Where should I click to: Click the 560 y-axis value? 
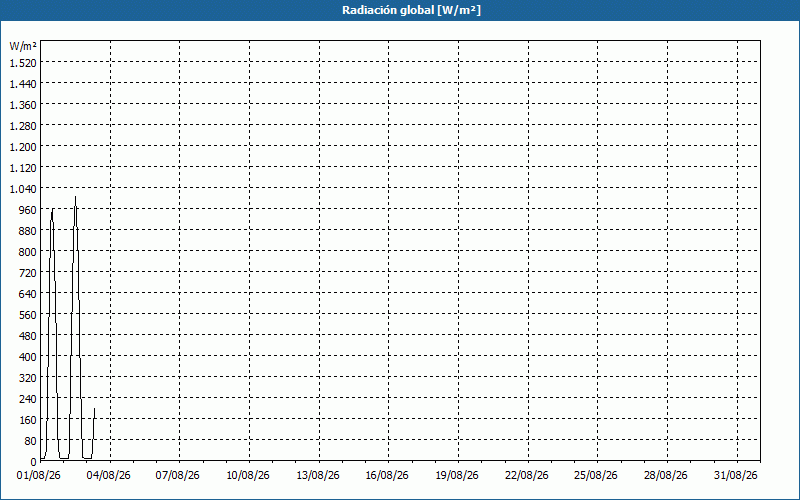click(x=28, y=315)
